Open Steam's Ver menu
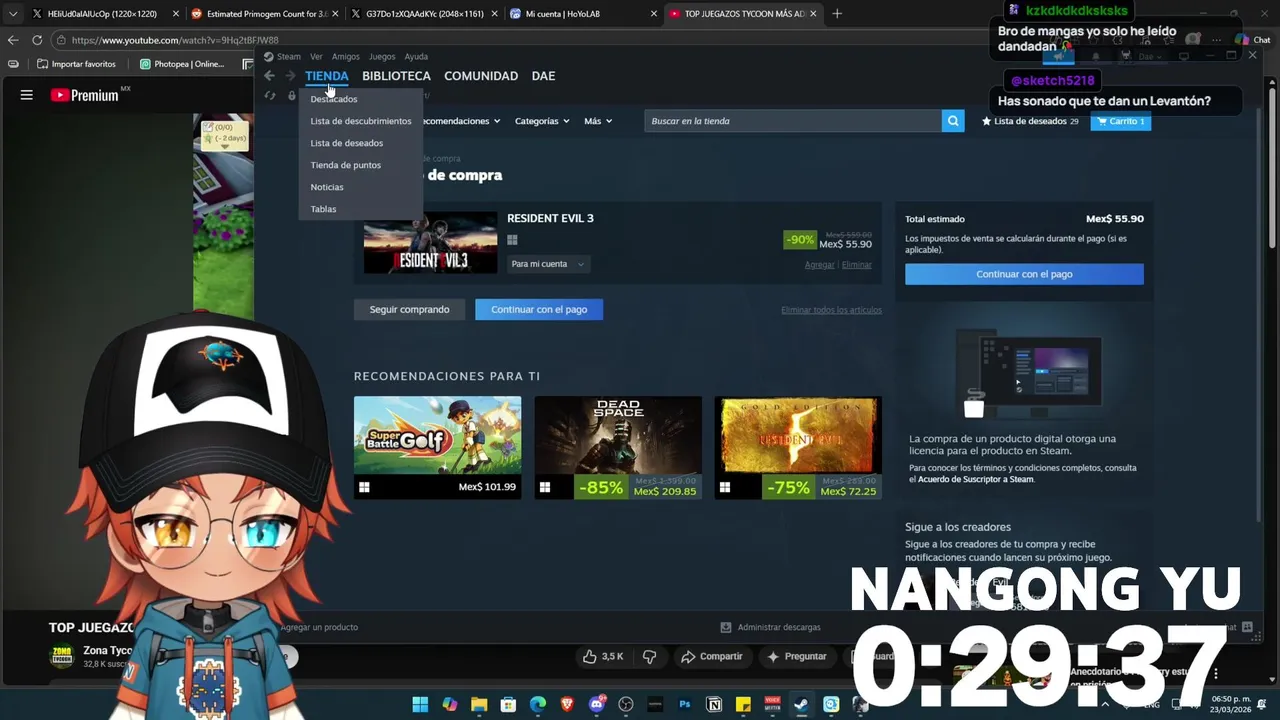This screenshot has width=1280, height=720. tap(316, 57)
